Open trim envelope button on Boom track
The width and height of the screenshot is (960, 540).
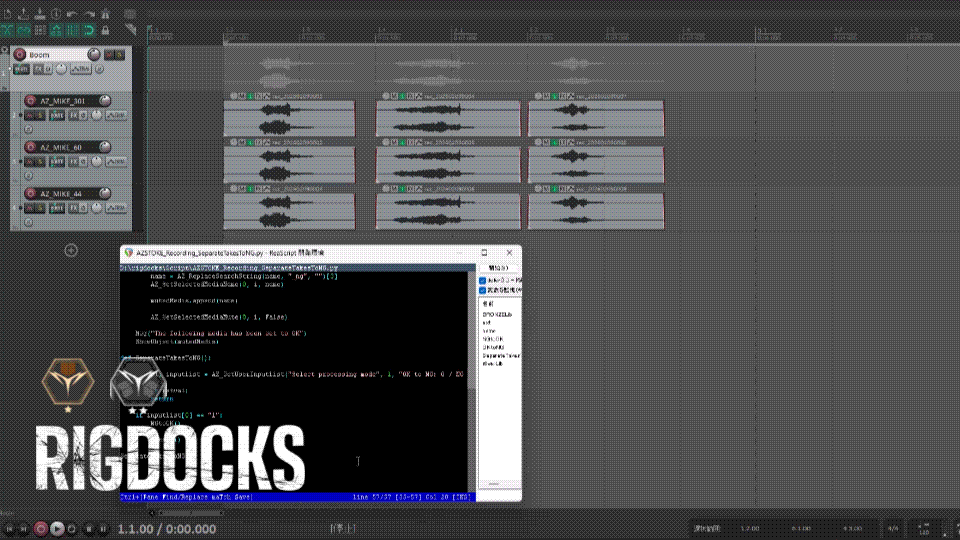click(x=81, y=69)
